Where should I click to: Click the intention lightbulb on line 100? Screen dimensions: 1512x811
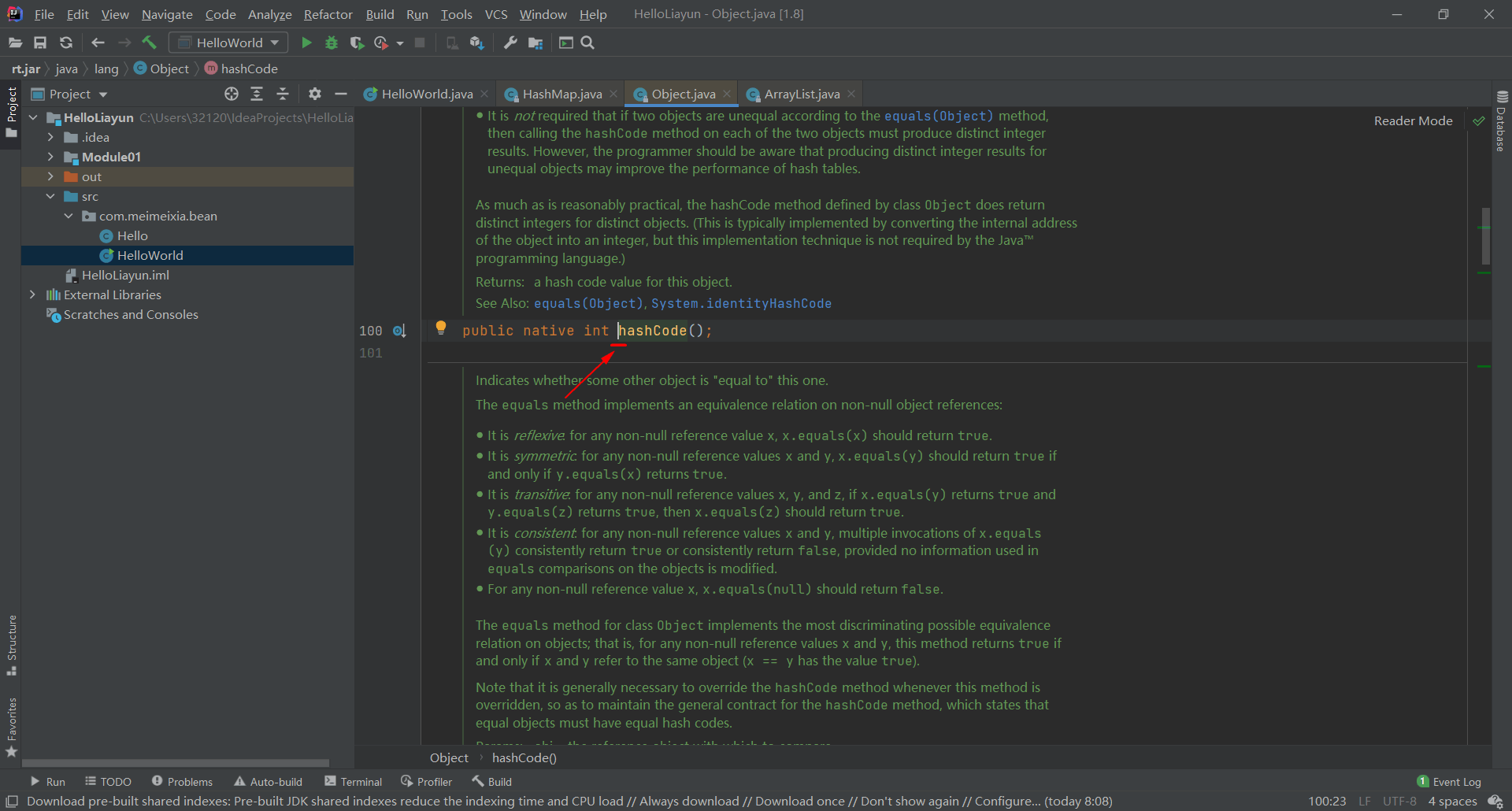(x=441, y=328)
